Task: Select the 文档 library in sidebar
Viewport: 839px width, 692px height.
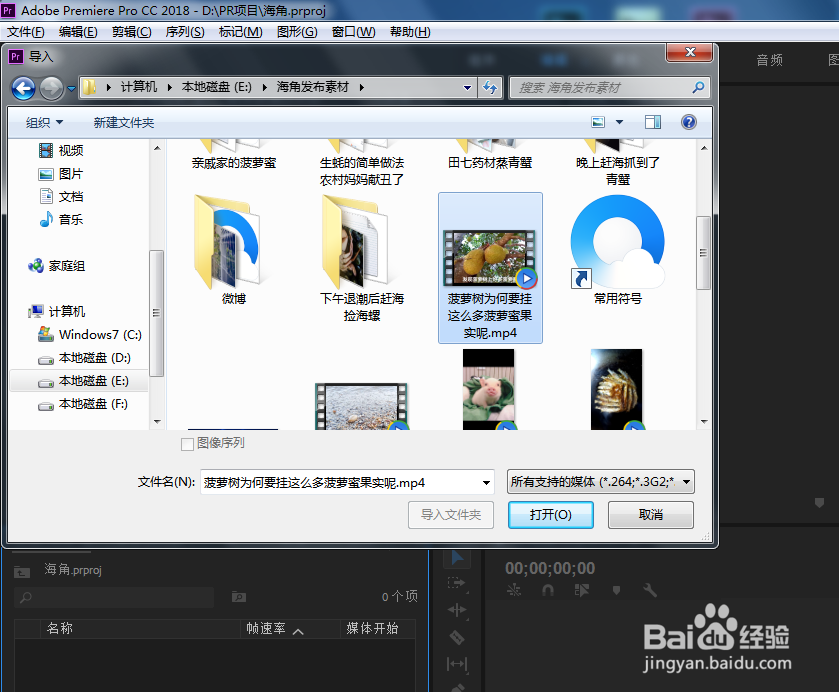Action: (61, 196)
